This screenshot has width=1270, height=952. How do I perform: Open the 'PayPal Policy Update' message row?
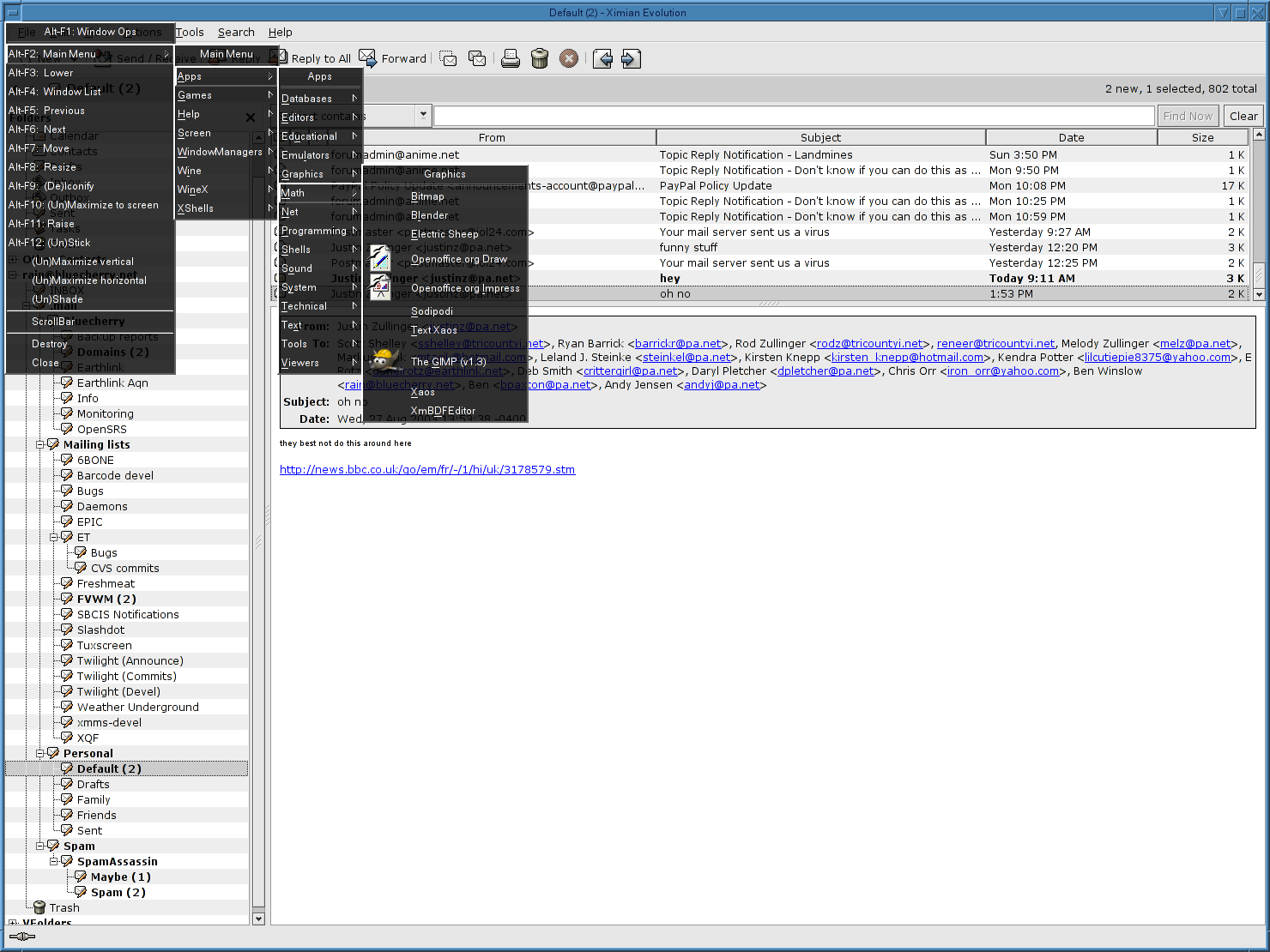click(x=760, y=185)
